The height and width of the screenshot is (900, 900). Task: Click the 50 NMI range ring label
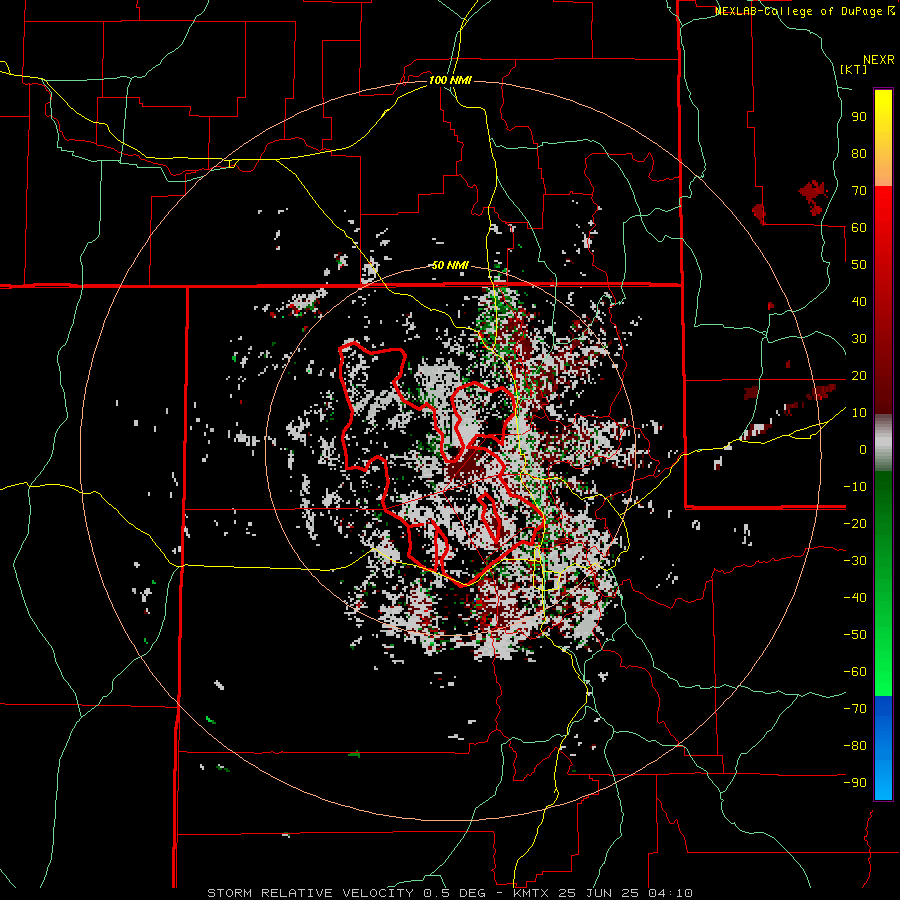pyautogui.click(x=450, y=265)
